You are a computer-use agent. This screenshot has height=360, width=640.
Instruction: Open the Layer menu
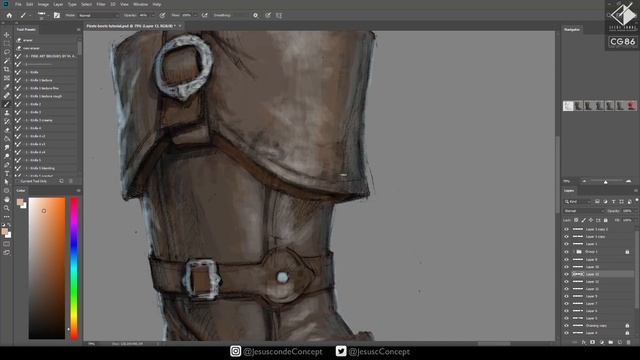pos(58,4)
